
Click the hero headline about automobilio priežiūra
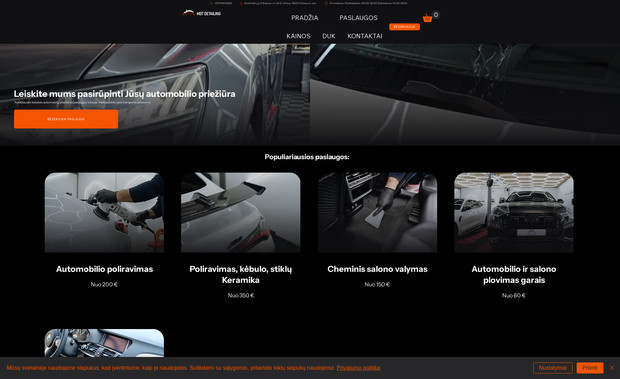pyautogui.click(x=125, y=94)
